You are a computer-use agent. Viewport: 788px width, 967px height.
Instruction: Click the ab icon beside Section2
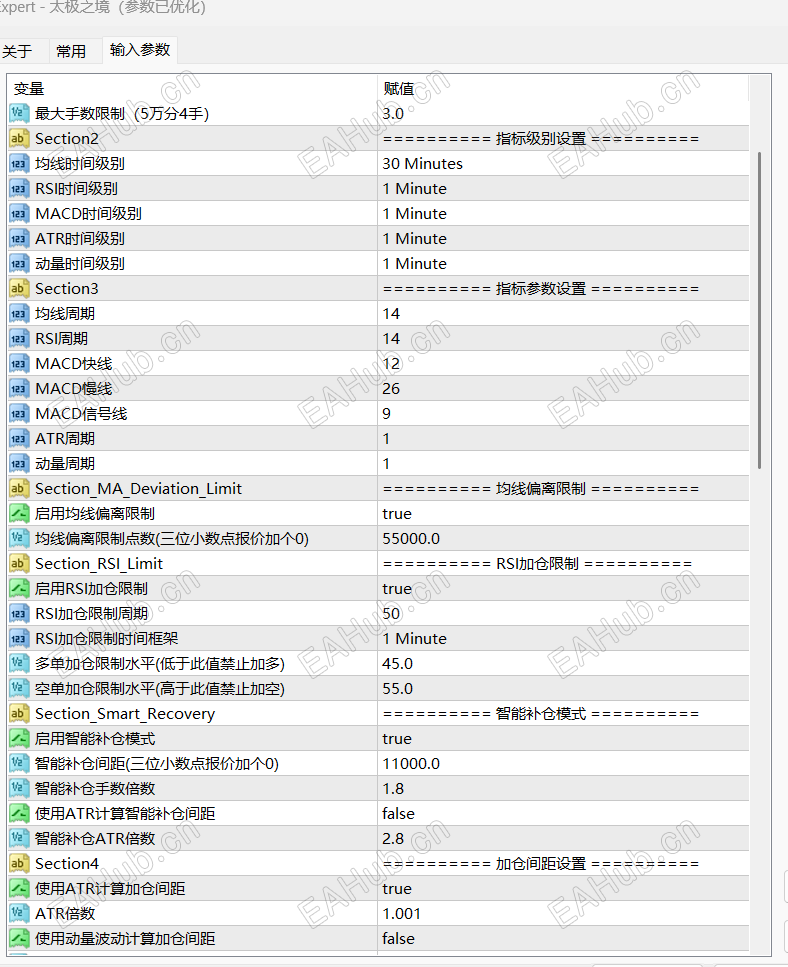point(19,139)
